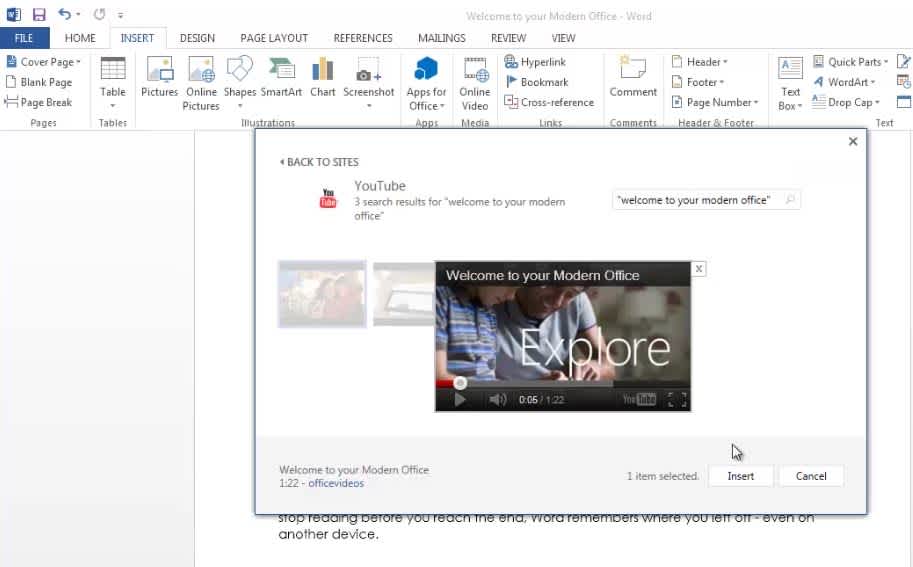Viewport: 913px width, 567px height.
Task: Click the YouTube search text field
Action: click(698, 200)
